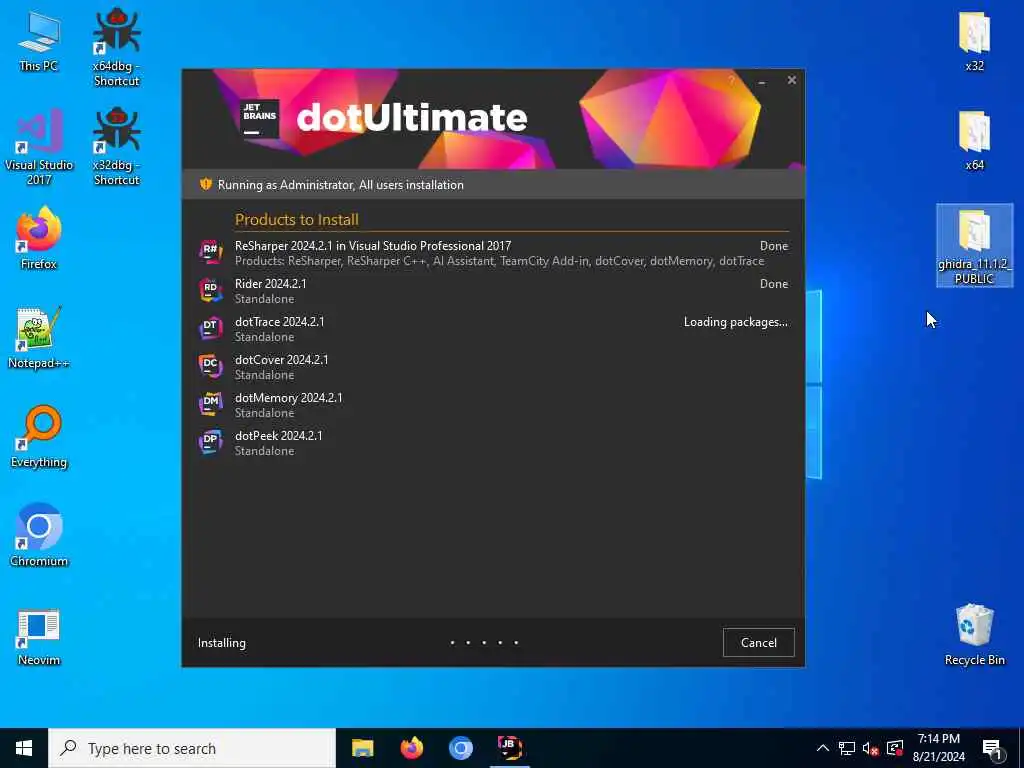Click the administrator shield icon
1024x768 pixels.
[206, 185]
